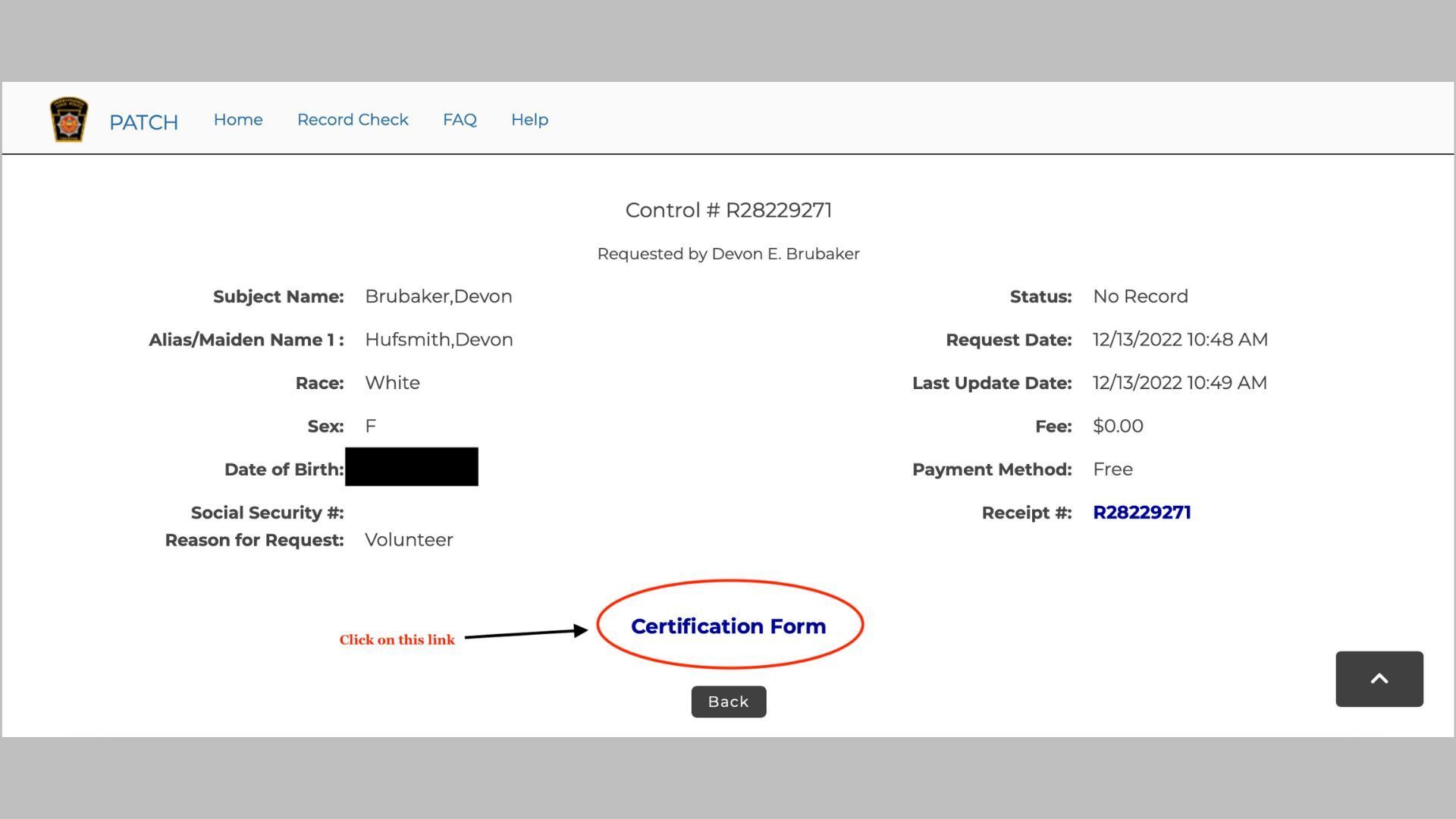
Task: Click the scroll-to-top chevron button
Action: pyautogui.click(x=1379, y=679)
